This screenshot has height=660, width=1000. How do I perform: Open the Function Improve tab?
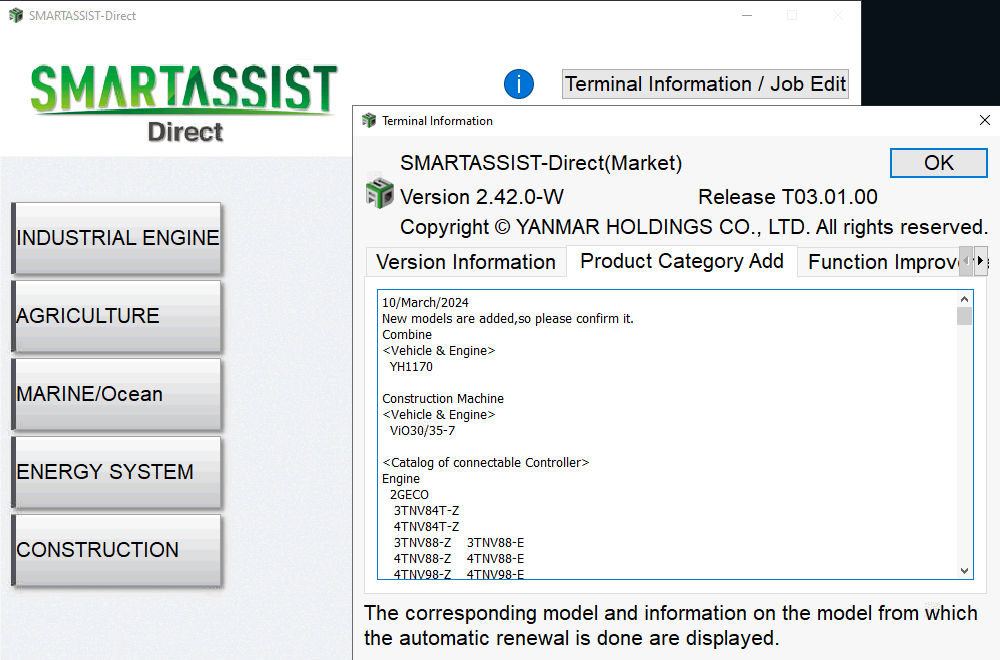click(x=880, y=262)
